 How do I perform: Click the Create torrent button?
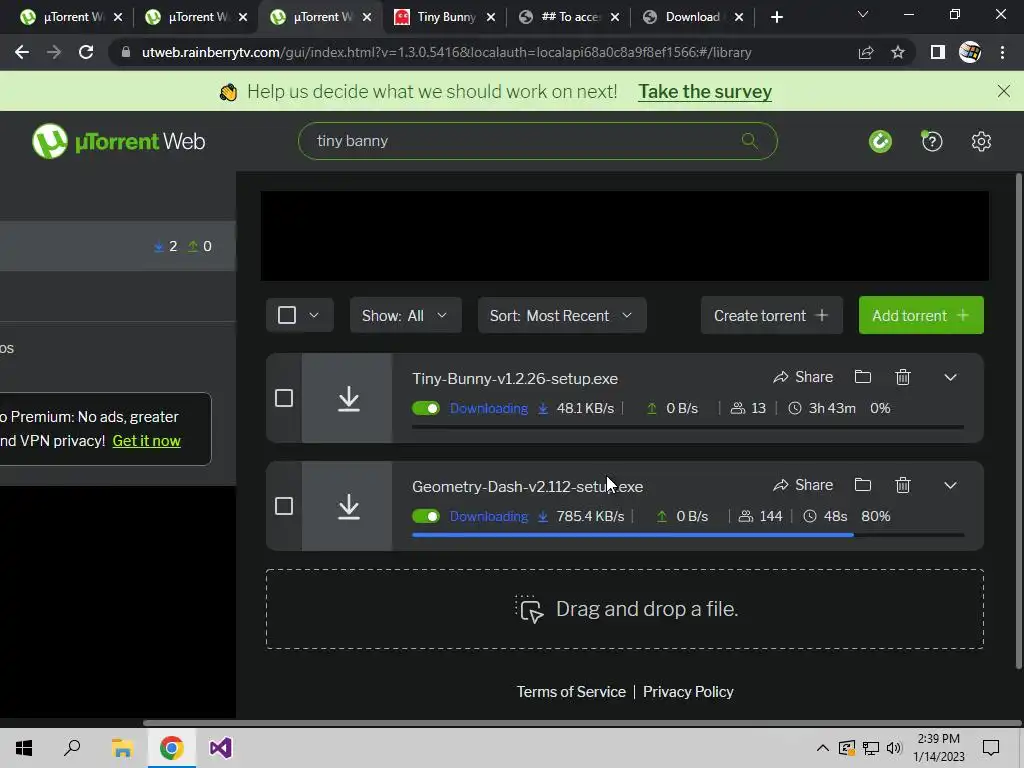(x=771, y=315)
